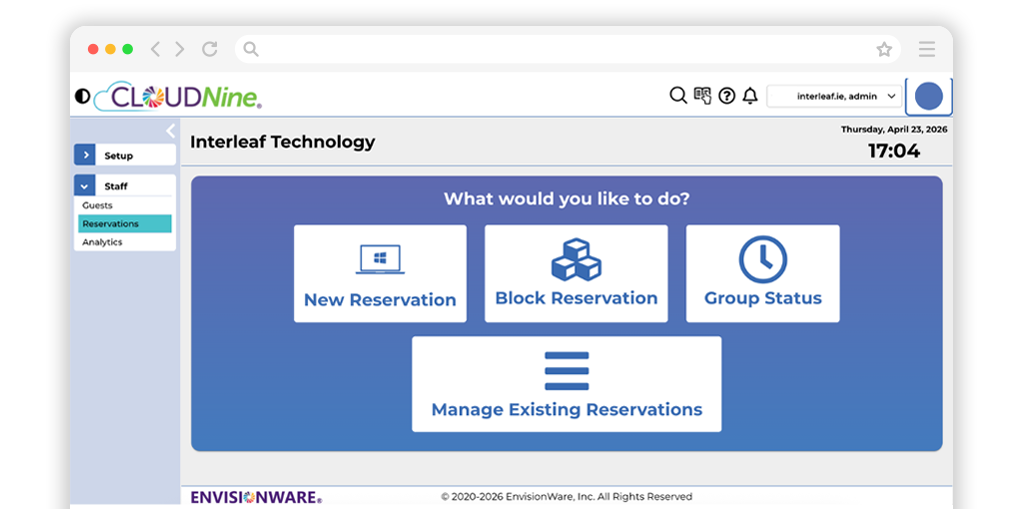This screenshot has width=1024, height=509.
Task: Click the blue user avatar circle
Action: coord(929,96)
